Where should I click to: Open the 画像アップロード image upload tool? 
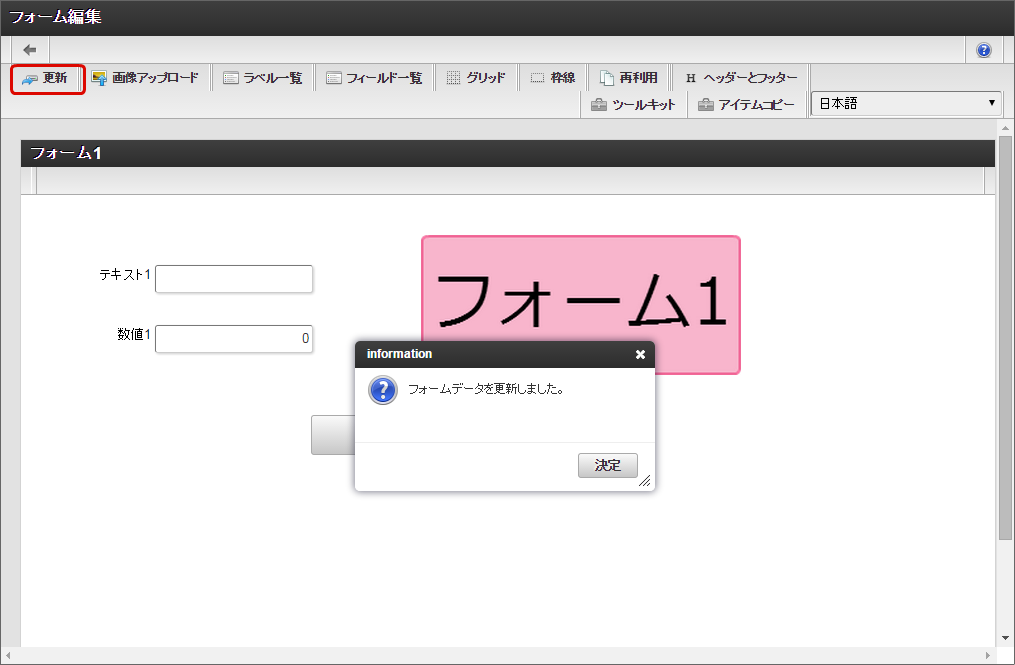pyautogui.click(x=146, y=76)
